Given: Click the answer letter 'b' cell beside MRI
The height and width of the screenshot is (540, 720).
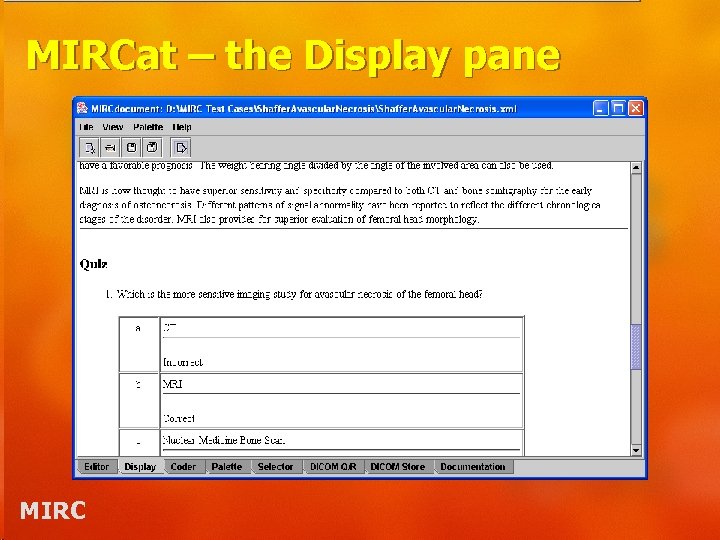Looking at the screenshot, I should pyautogui.click(x=139, y=400).
